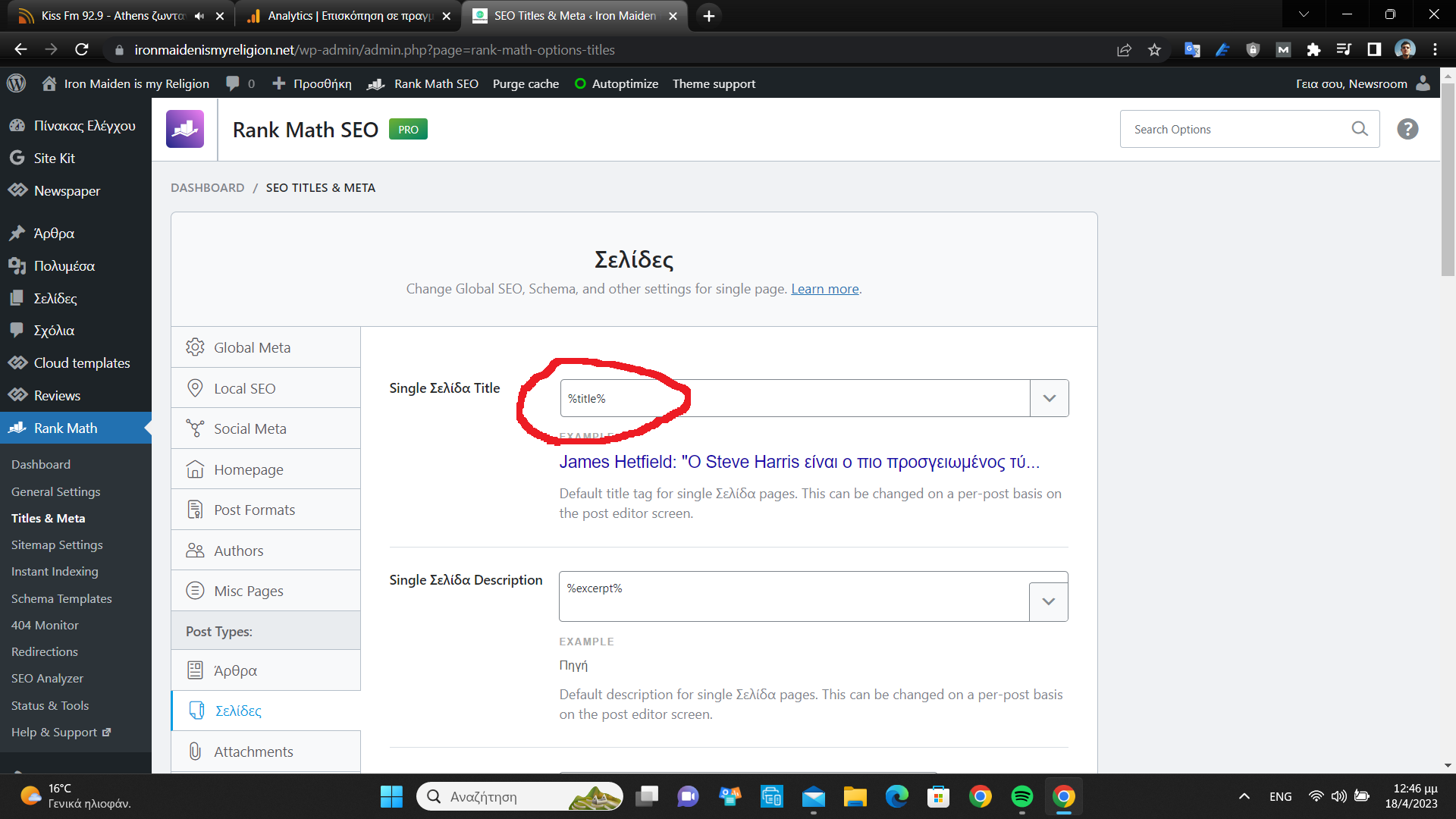1456x819 pixels.
Task: Open the Global Meta tab
Action: [x=265, y=347]
